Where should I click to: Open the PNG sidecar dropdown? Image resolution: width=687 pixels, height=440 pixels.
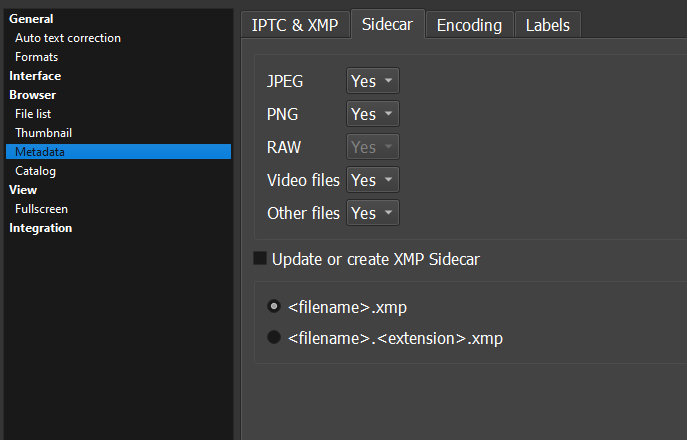pyautogui.click(x=372, y=114)
